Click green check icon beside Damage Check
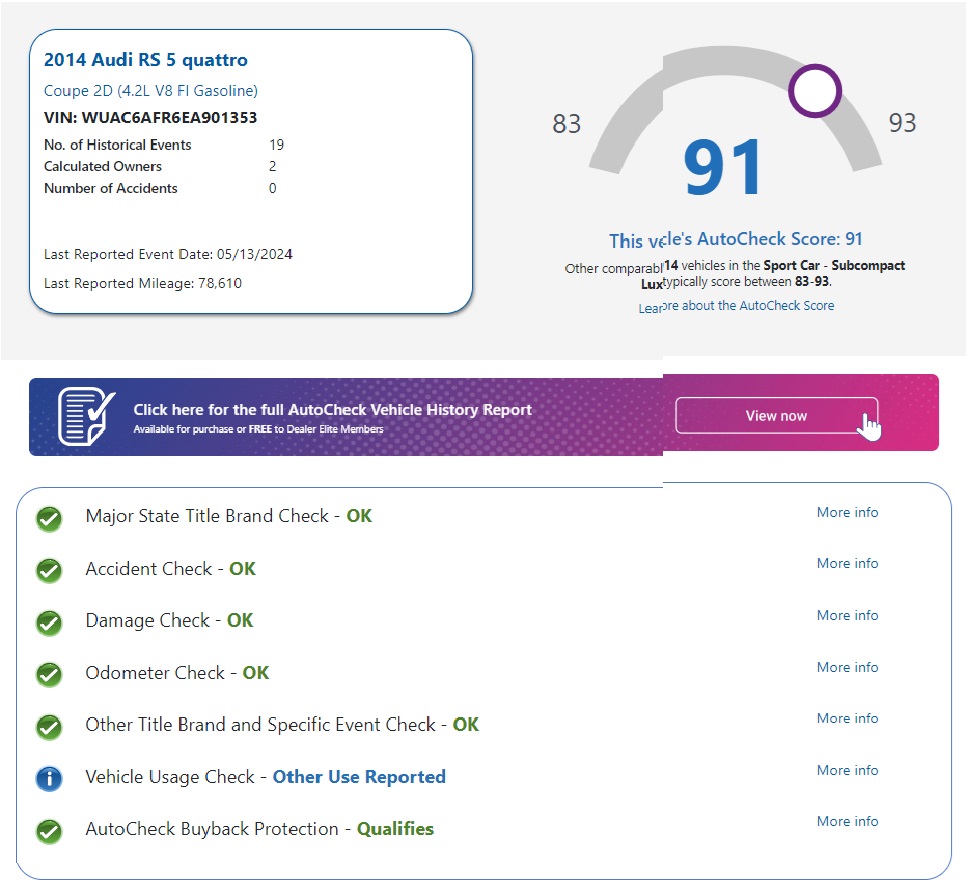The width and height of the screenshot is (969, 882). point(49,623)
